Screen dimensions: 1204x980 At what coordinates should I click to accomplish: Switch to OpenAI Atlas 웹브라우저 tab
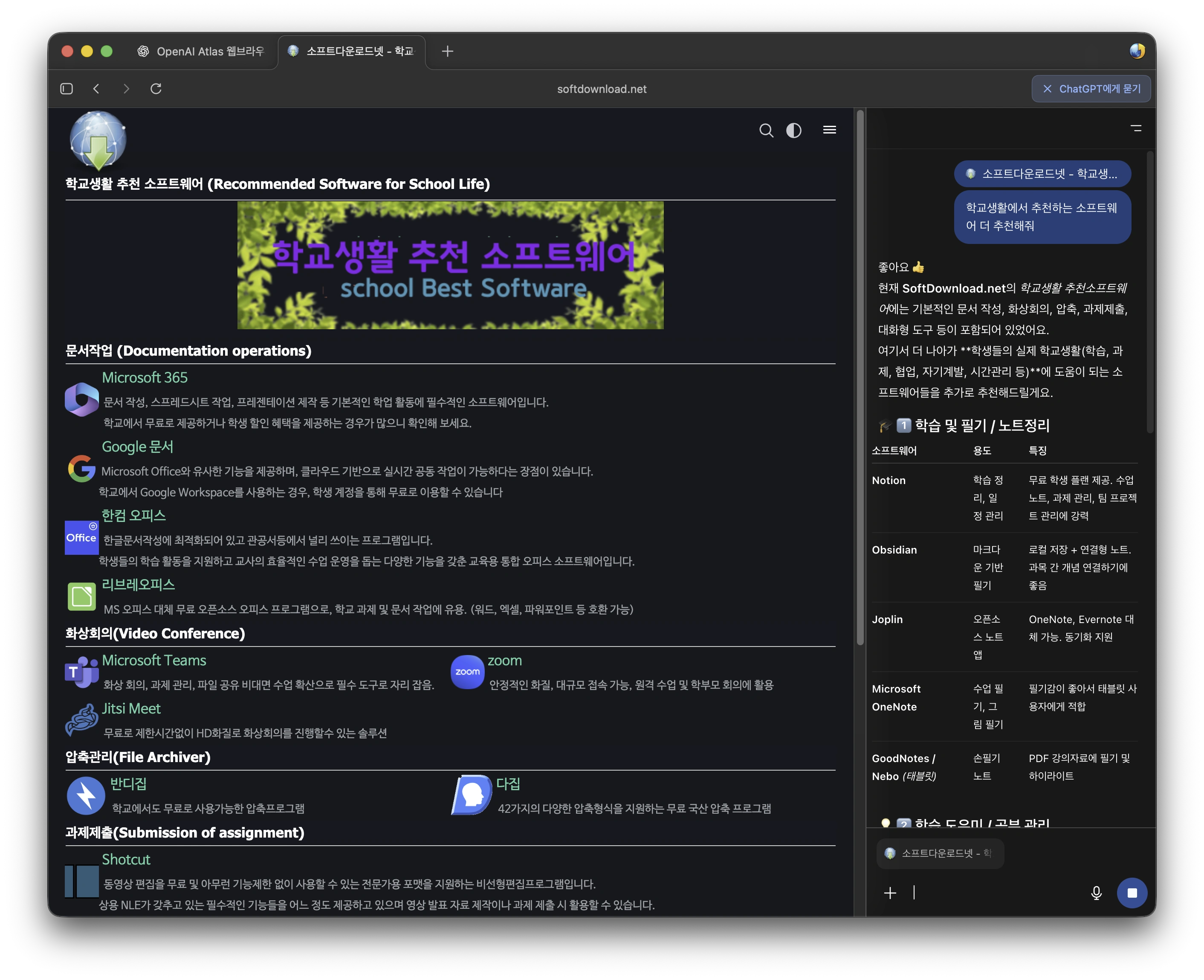tap(201, 51)
